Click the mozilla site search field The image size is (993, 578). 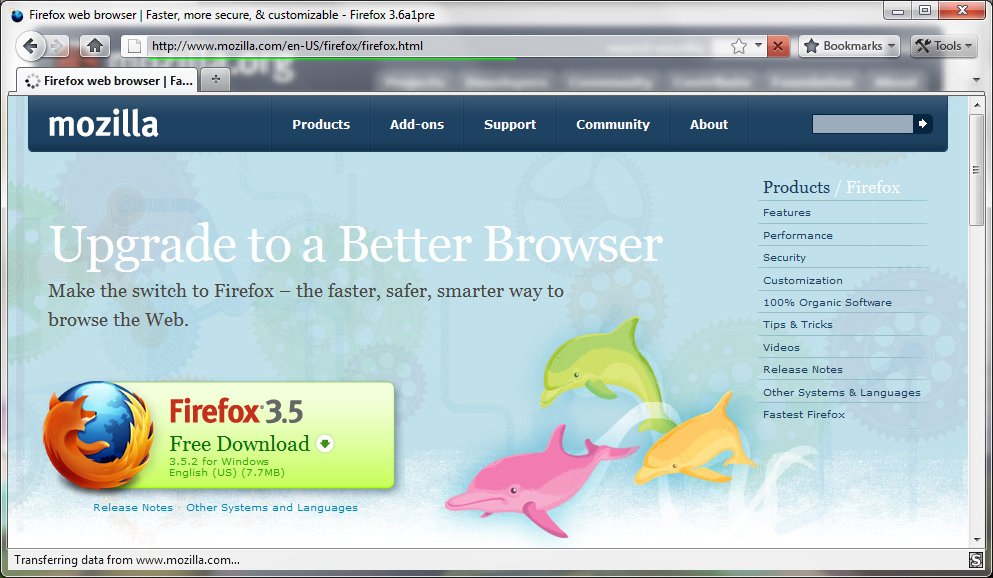(863, 124)
